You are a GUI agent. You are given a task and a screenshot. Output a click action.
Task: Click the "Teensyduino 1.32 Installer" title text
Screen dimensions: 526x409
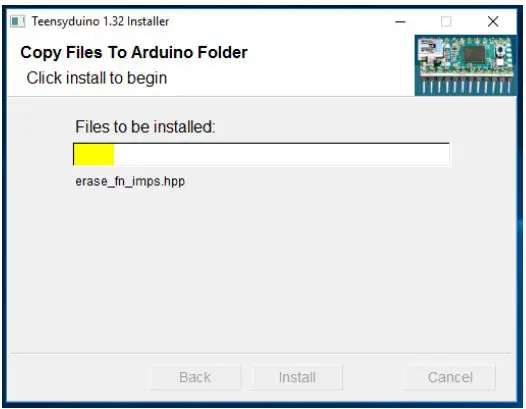coord(100,21)
